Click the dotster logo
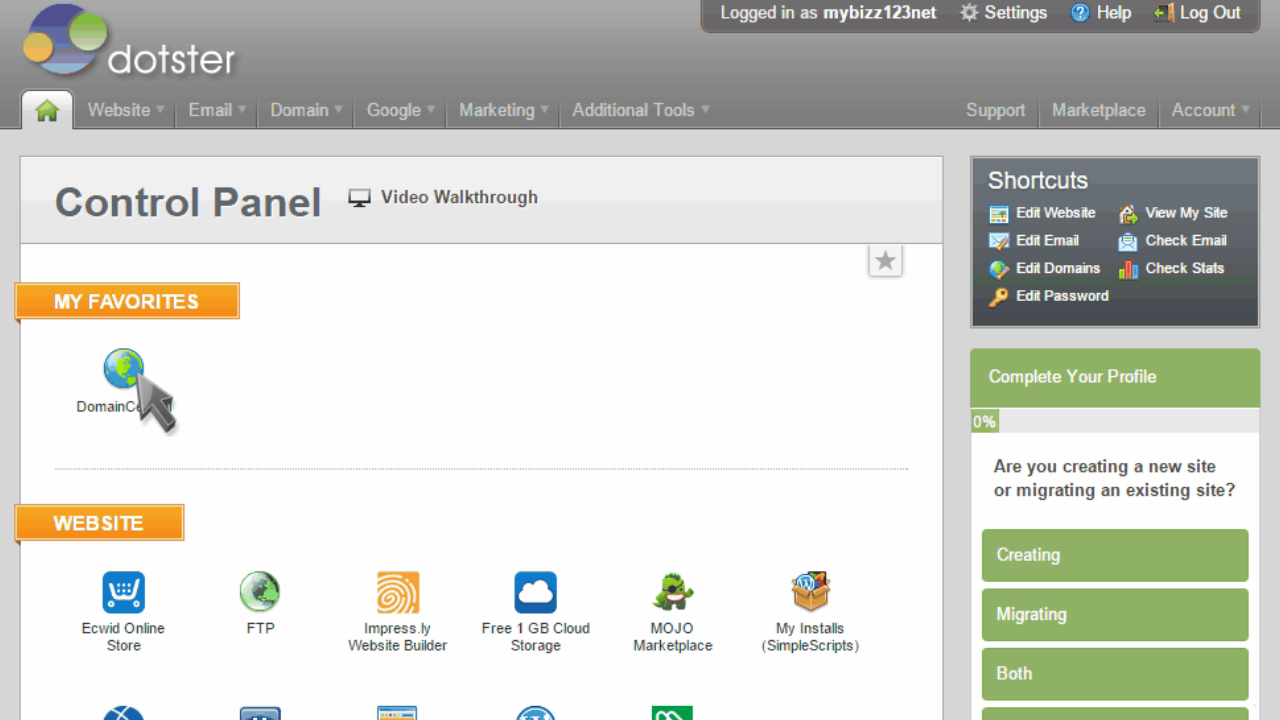 [x=129, y=41]
